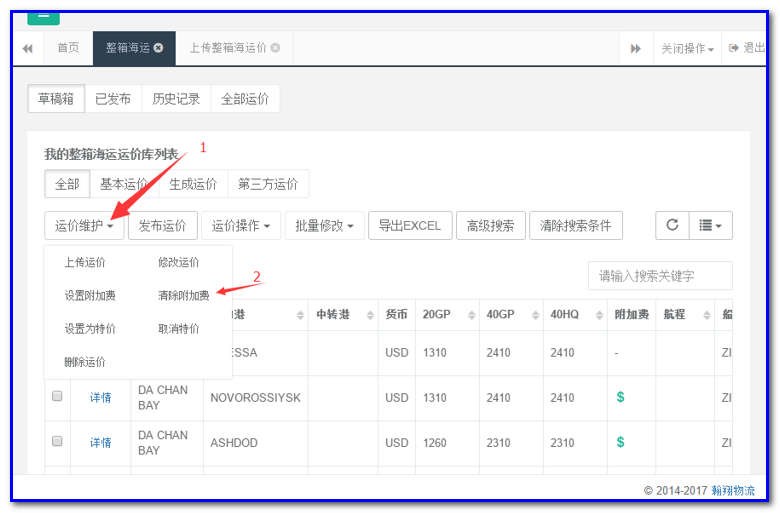Click the 退出 logout link

click(x=746, y=48)
